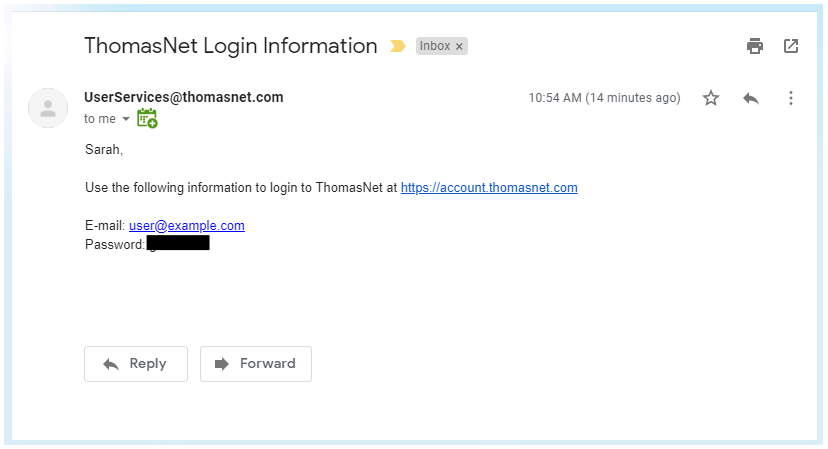Screen dimensions: 828x449
Task: Click the blacked-out password block
Action: coord(178,243)
